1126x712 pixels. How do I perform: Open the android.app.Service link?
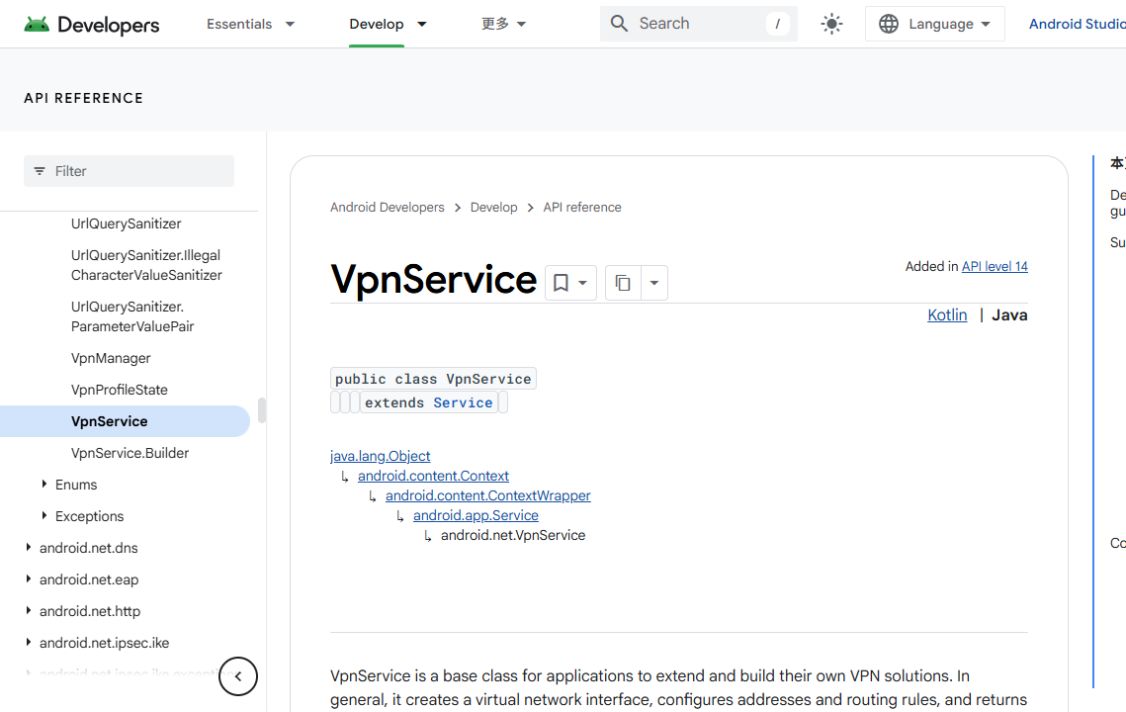pyautogui.click(x=475, y=515)
